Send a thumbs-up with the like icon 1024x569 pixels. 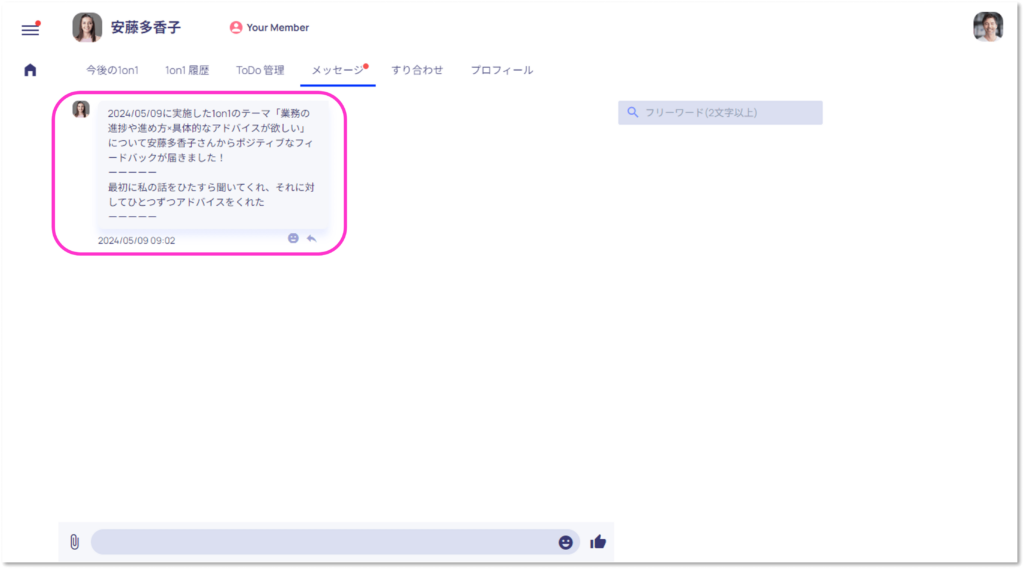point(598,542)
